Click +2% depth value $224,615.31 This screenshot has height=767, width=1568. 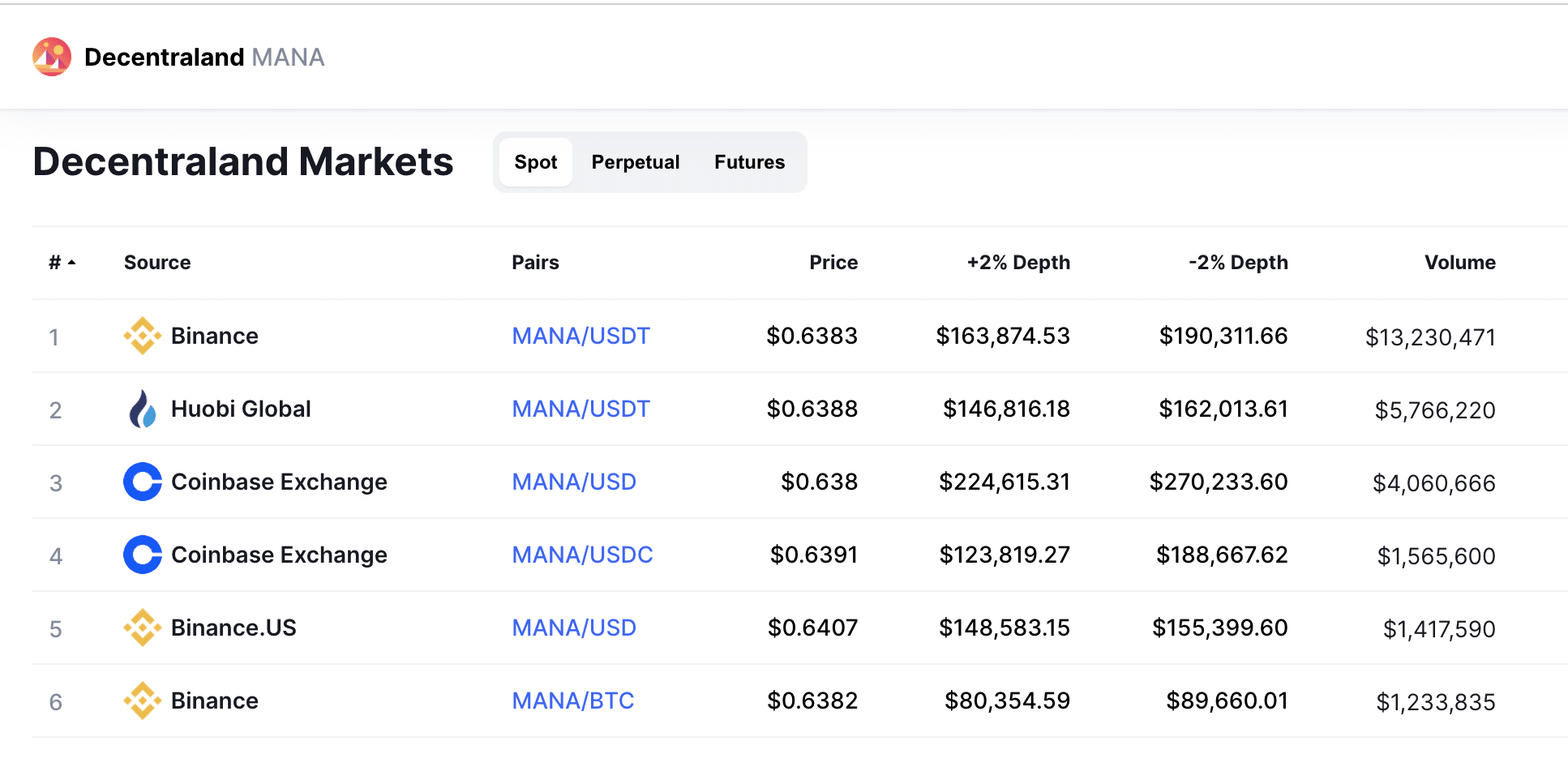[1005, 482]
